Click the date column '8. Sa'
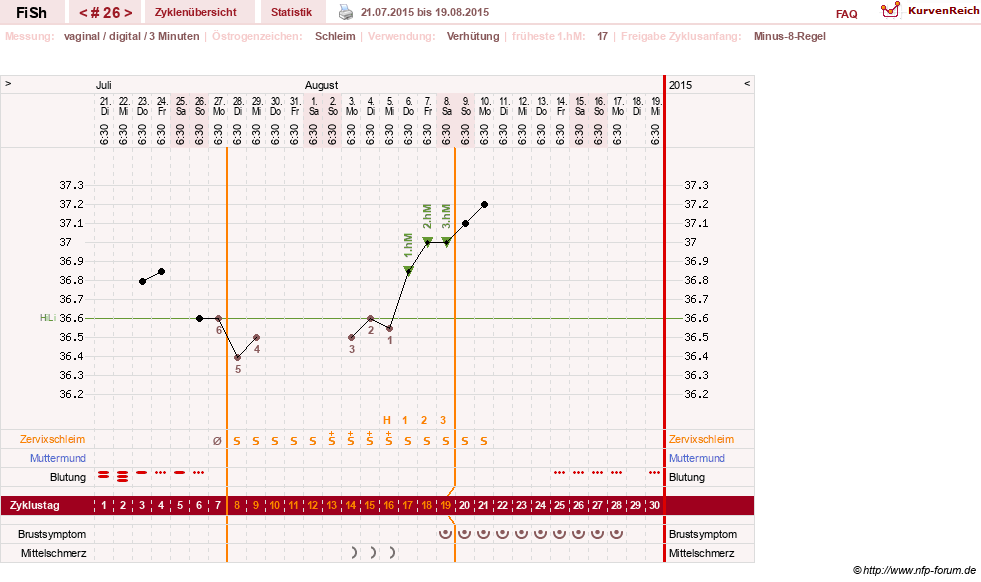The image size is (981, 582). (x=446, y=106)
